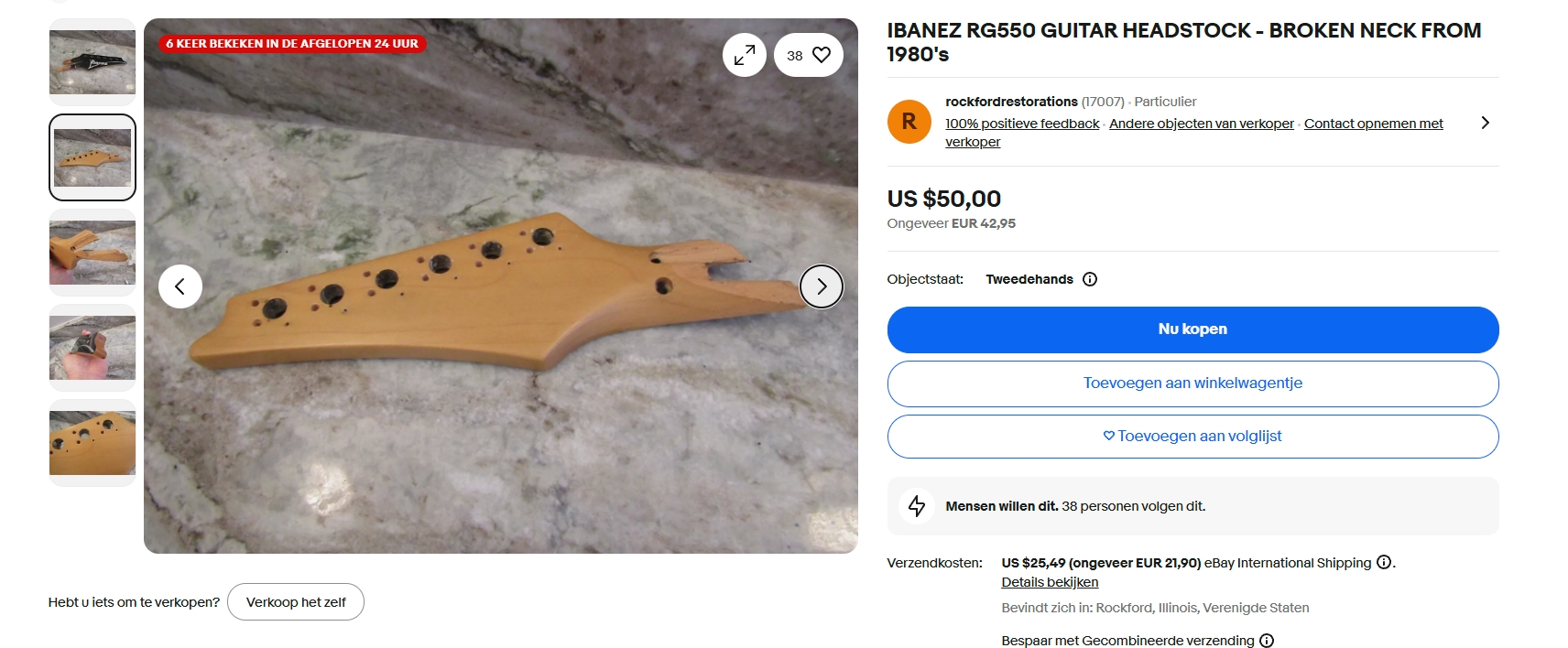Click the Nu kopen button

click(1192, 329)
